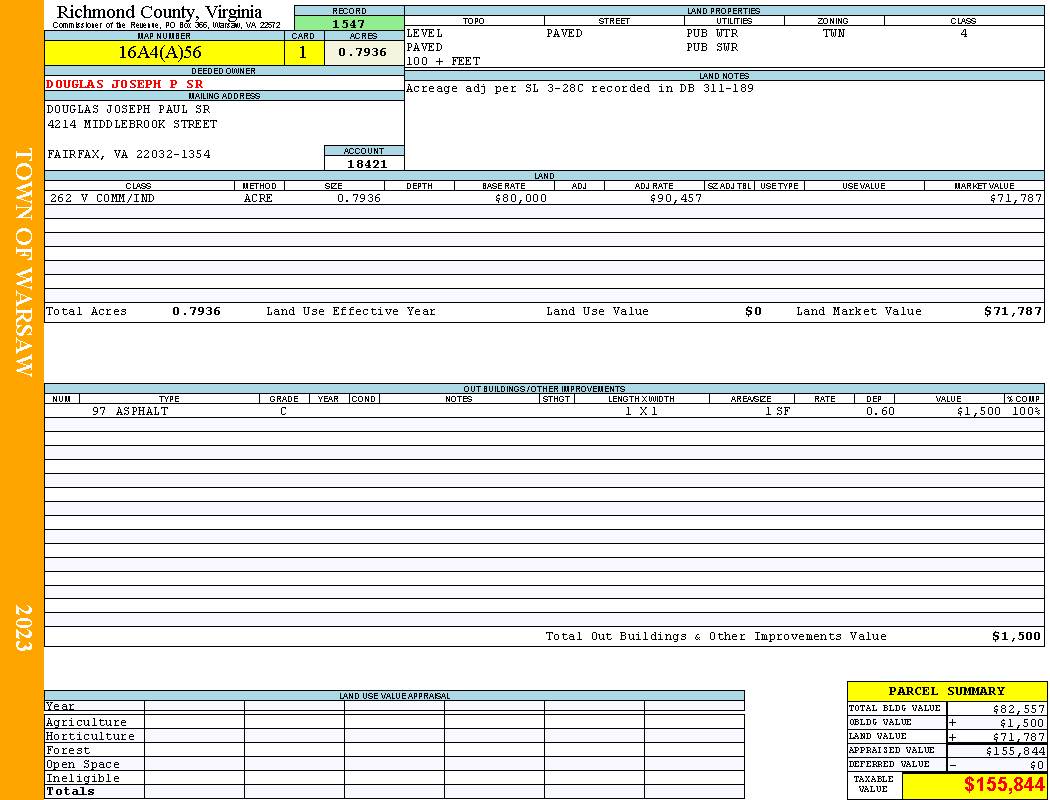Click the Agriculture row label

click(86, 722)
